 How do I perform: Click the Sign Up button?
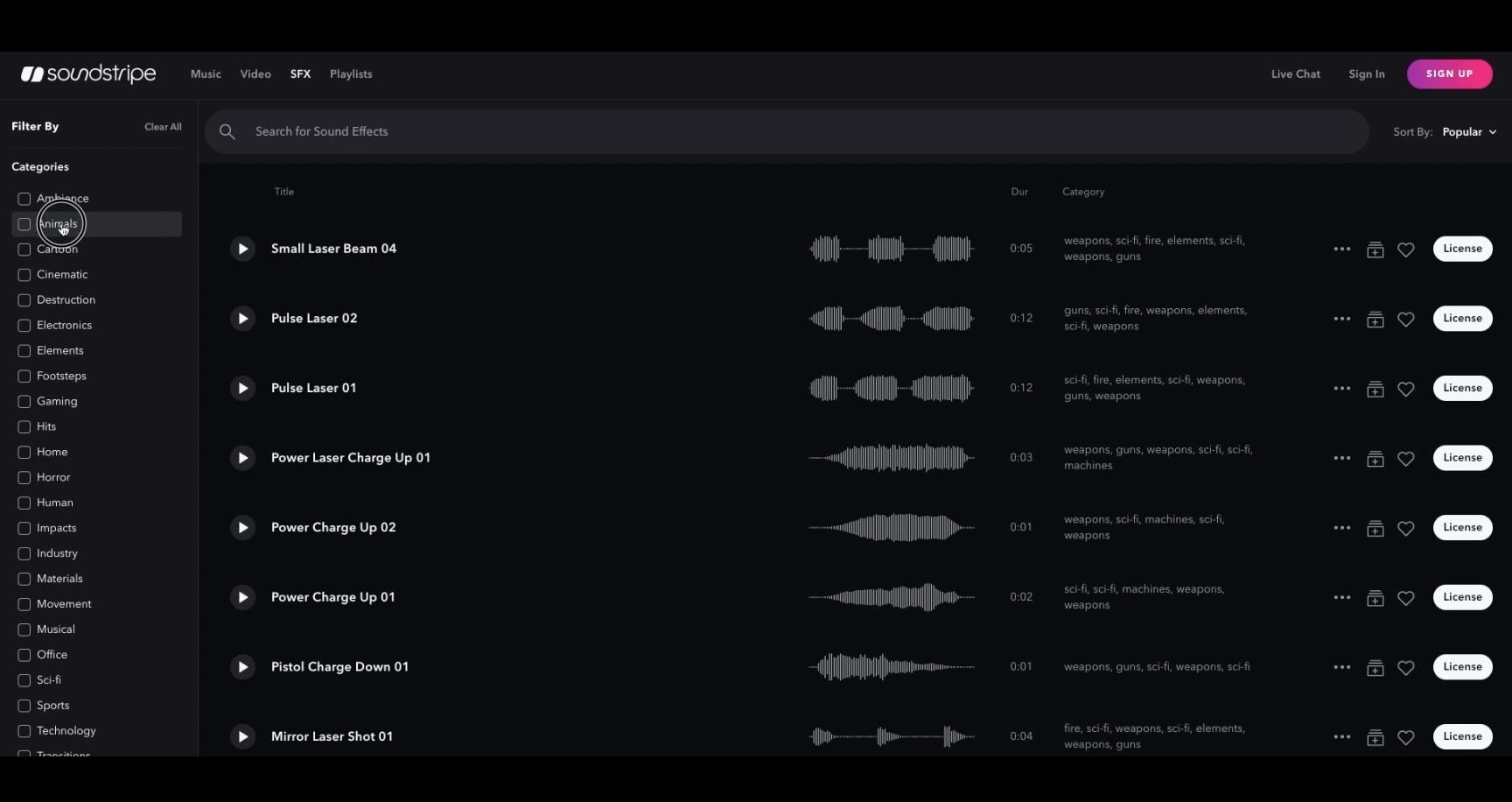1449,74
